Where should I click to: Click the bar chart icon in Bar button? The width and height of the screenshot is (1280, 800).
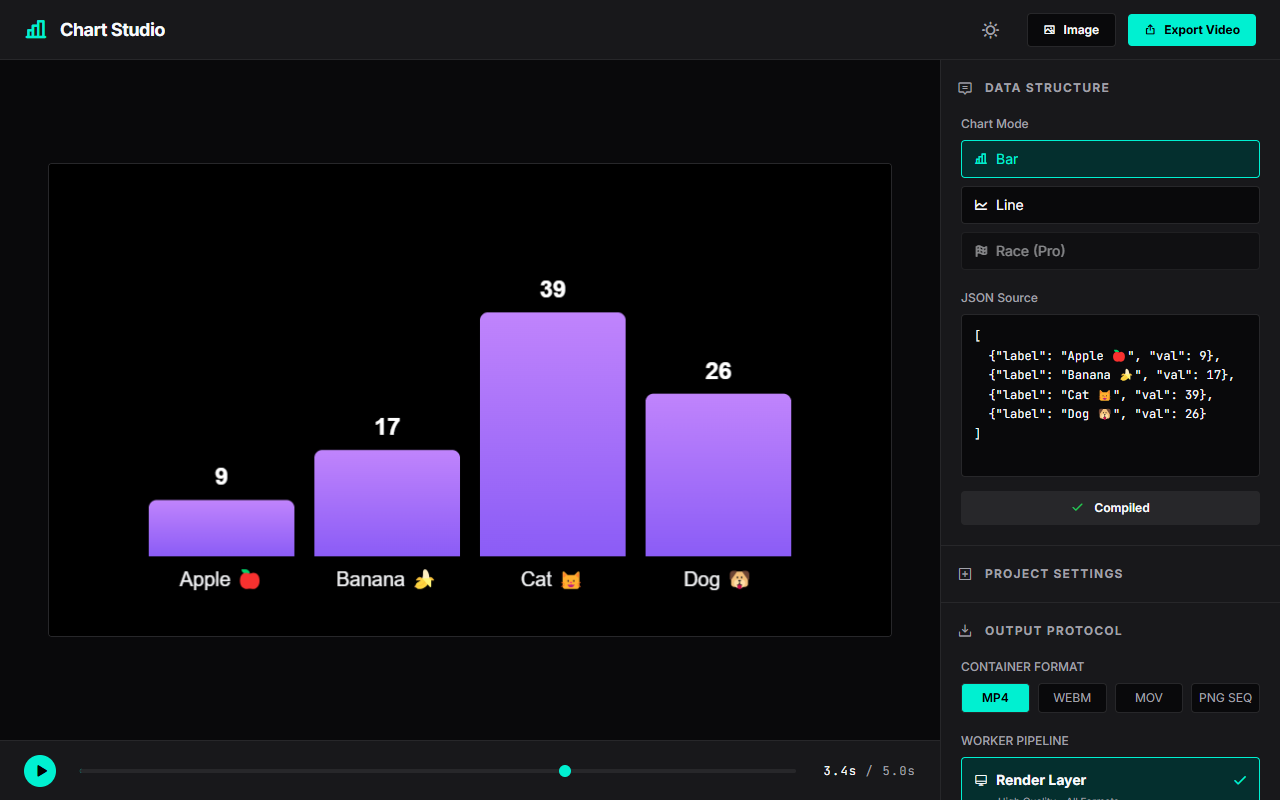coord(980,158)
